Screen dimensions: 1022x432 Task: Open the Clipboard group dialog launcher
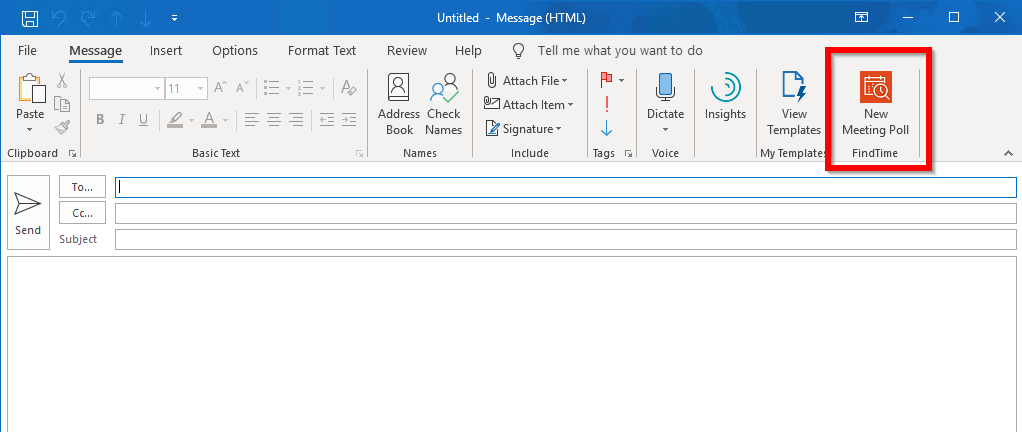(x=72, y=154)
